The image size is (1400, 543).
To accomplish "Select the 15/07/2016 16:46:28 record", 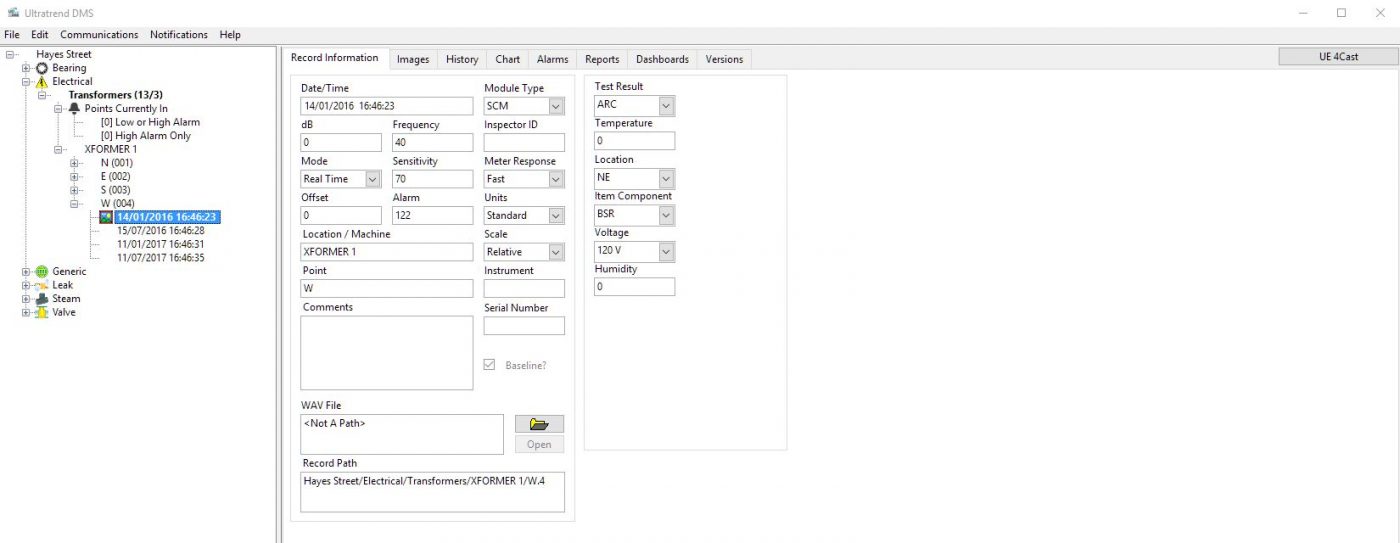I will click(x=160, y=231).
